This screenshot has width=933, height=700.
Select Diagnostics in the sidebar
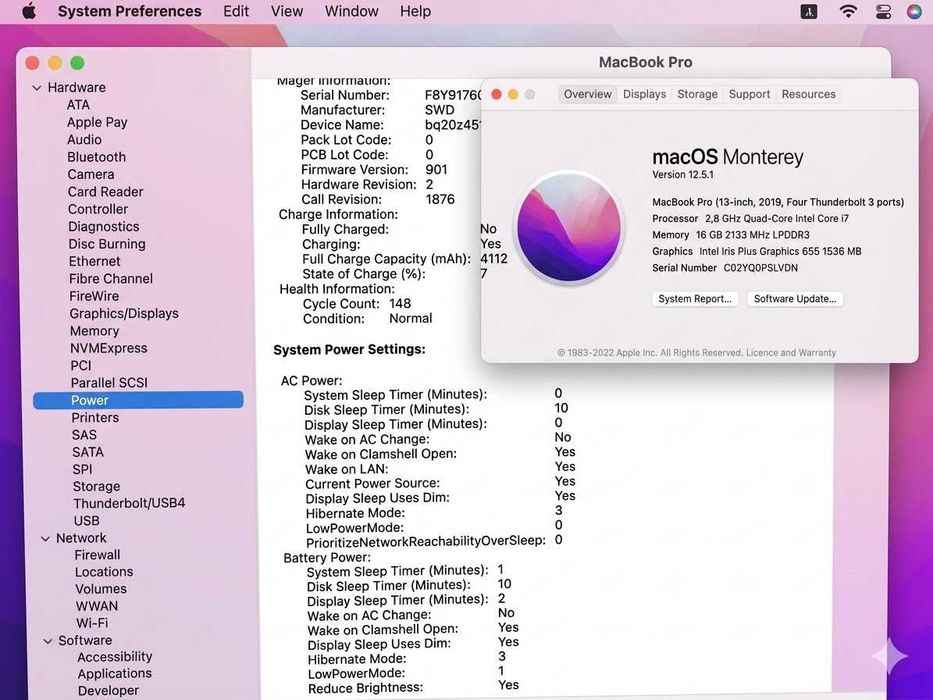click(104, 227)
